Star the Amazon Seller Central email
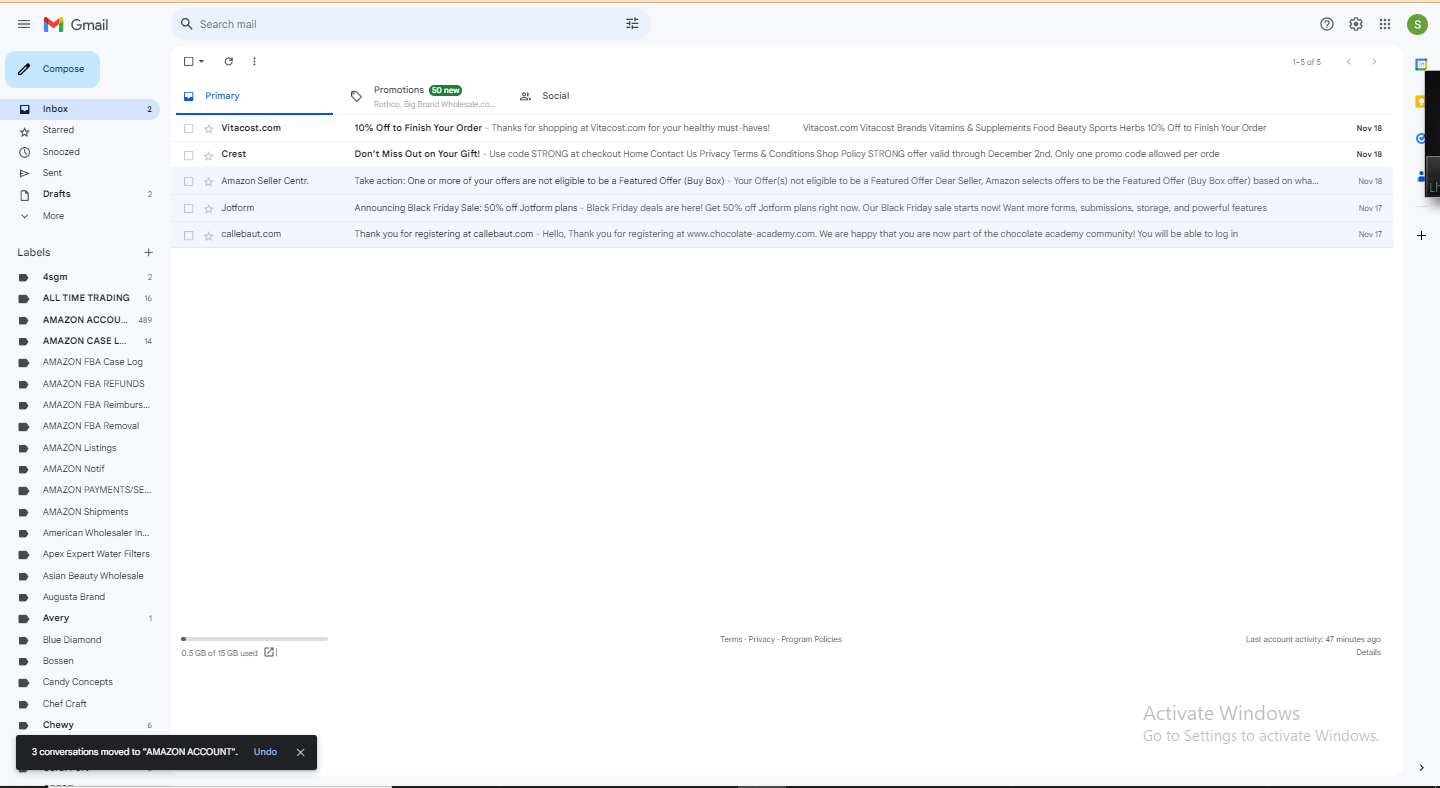This screenshot has width=1440, height=788. pyautogui.click(x=208, y=181)
